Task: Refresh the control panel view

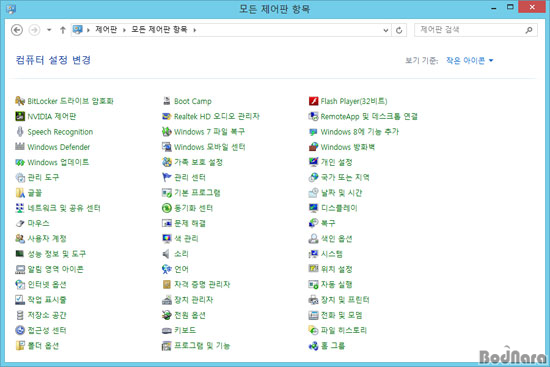Action: coord(399,30)
